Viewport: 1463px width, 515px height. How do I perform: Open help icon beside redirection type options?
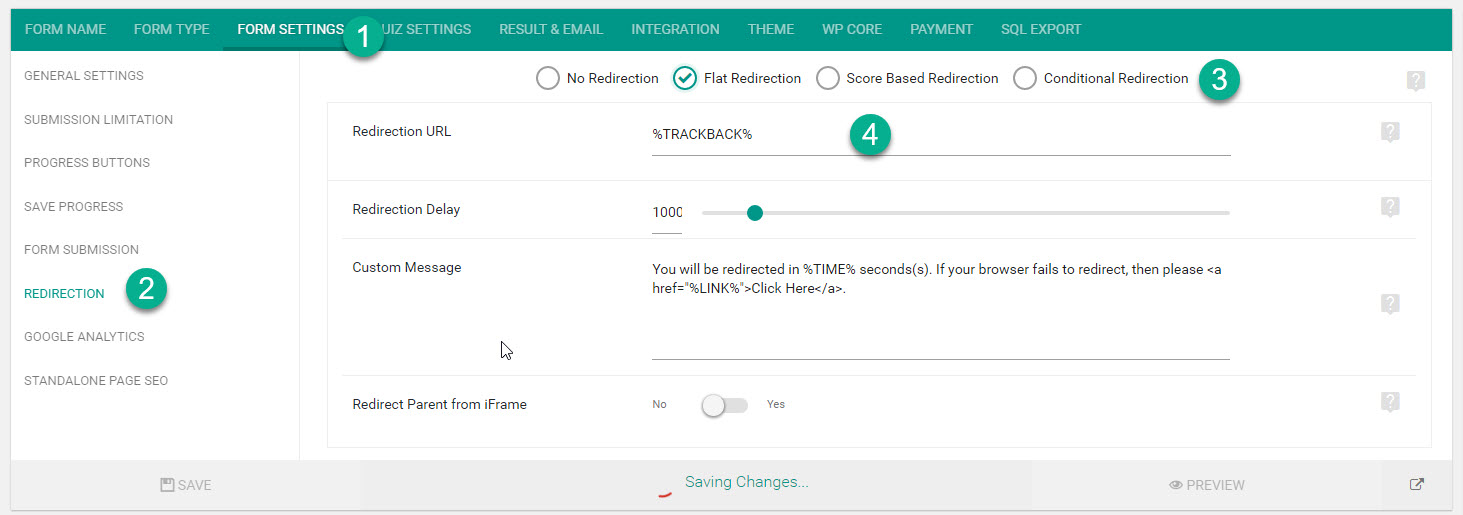click(1415, 81)
